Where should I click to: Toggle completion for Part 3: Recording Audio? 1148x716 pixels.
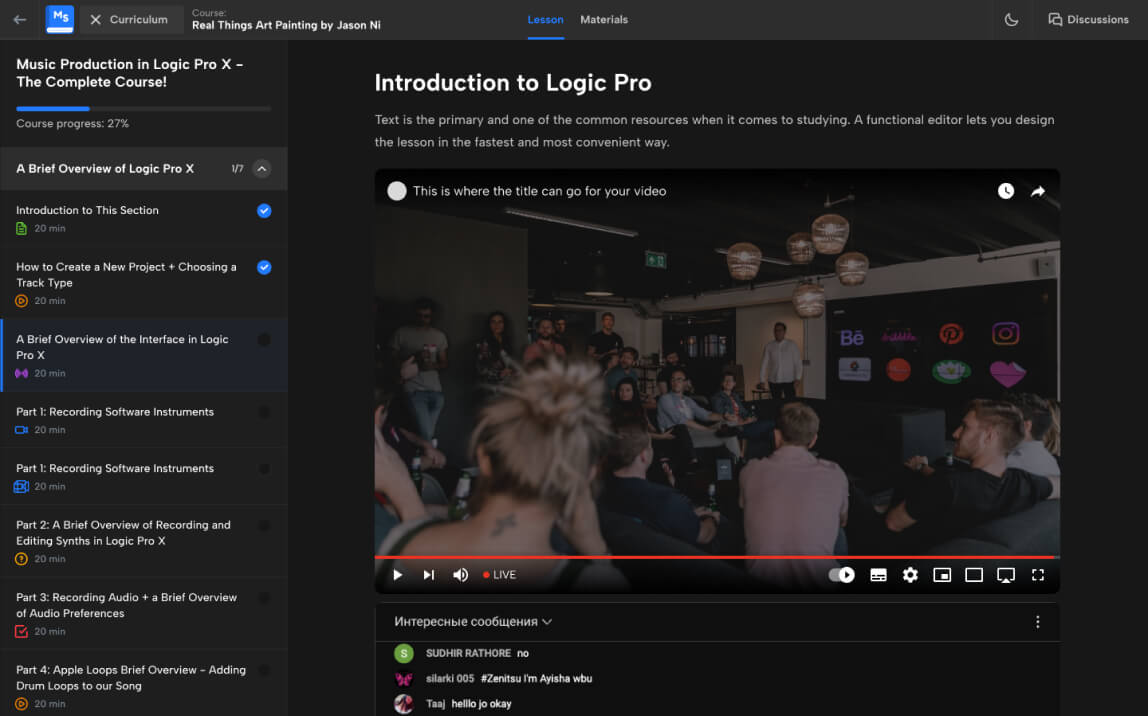tap(264, 598)
